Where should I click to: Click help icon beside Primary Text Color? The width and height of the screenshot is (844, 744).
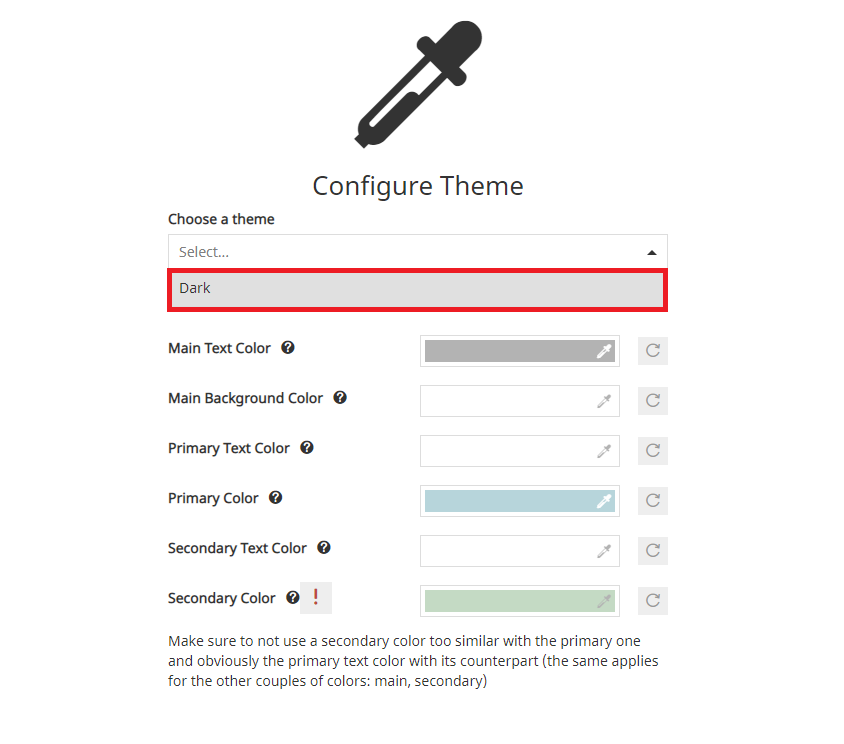[307, 448]
